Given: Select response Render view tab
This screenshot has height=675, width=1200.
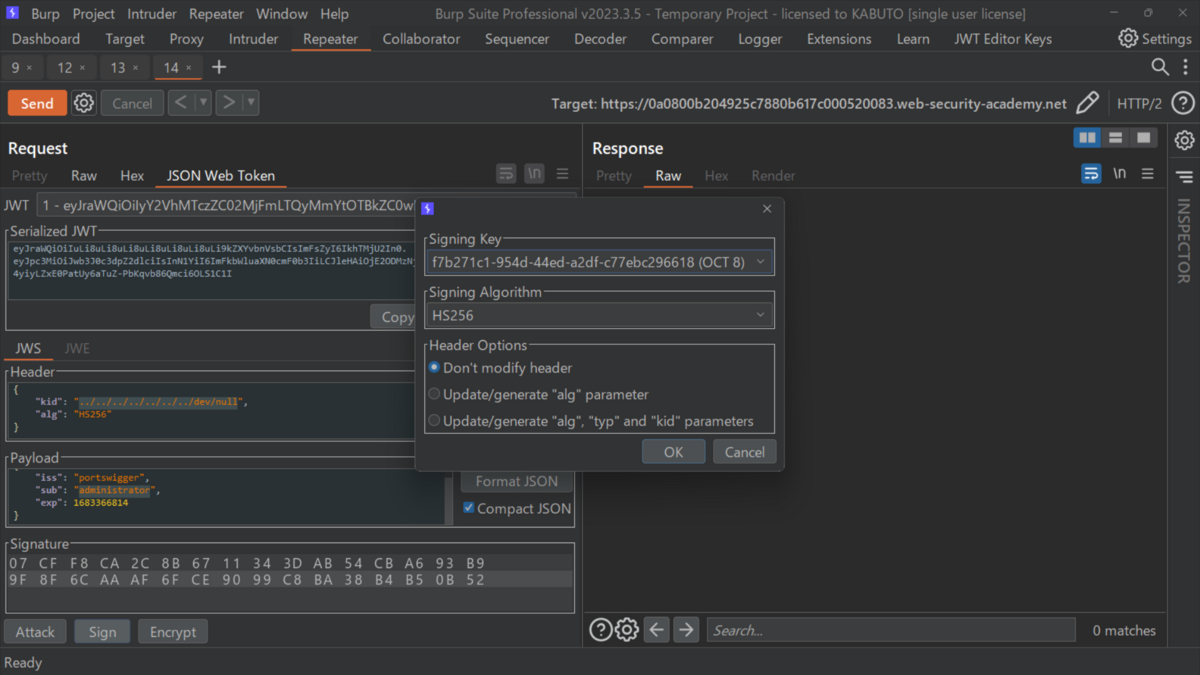Looking at the screenshot, I should point(773,175).
